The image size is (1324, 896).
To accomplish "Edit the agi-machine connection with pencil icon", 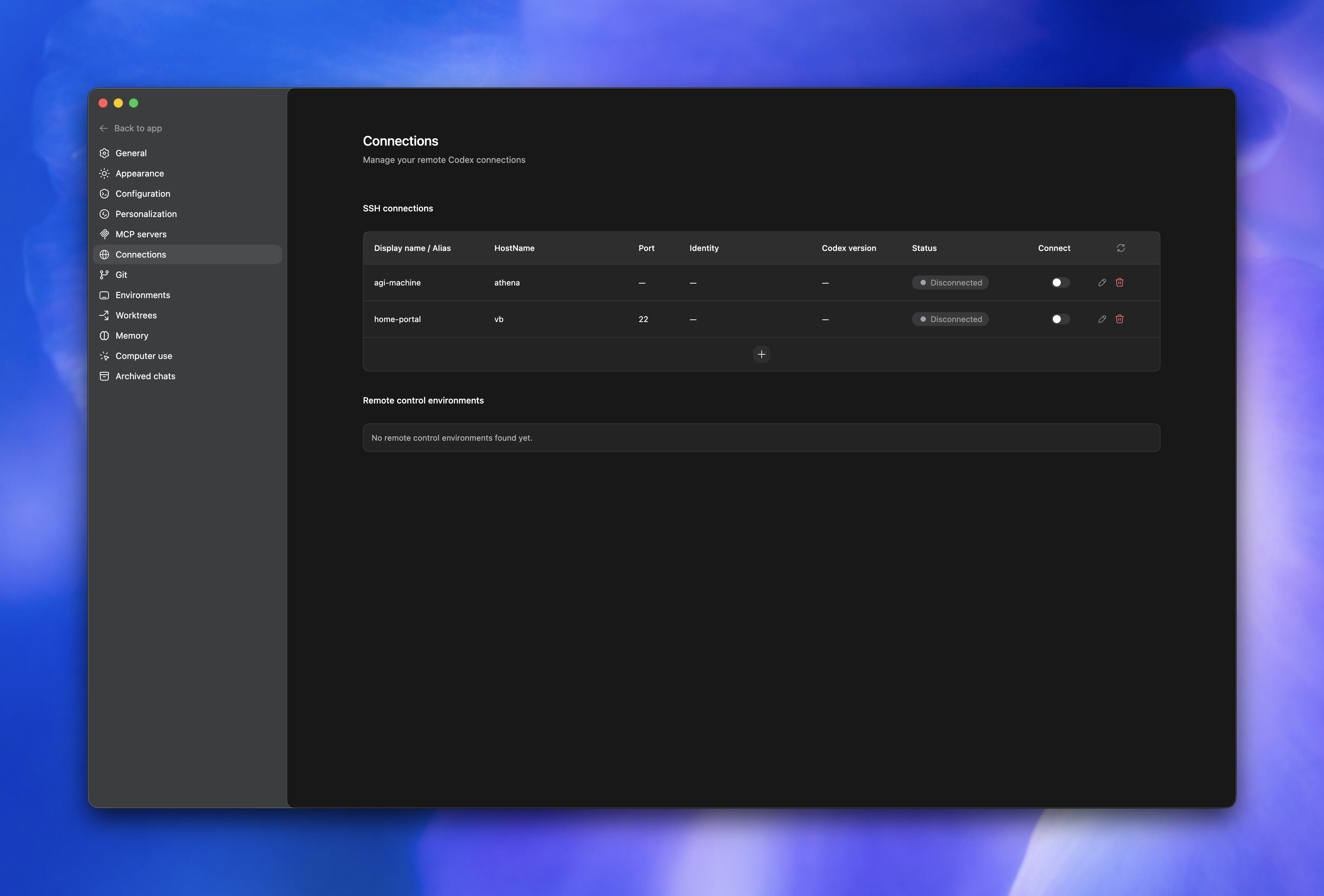I will coord(1102,282).
